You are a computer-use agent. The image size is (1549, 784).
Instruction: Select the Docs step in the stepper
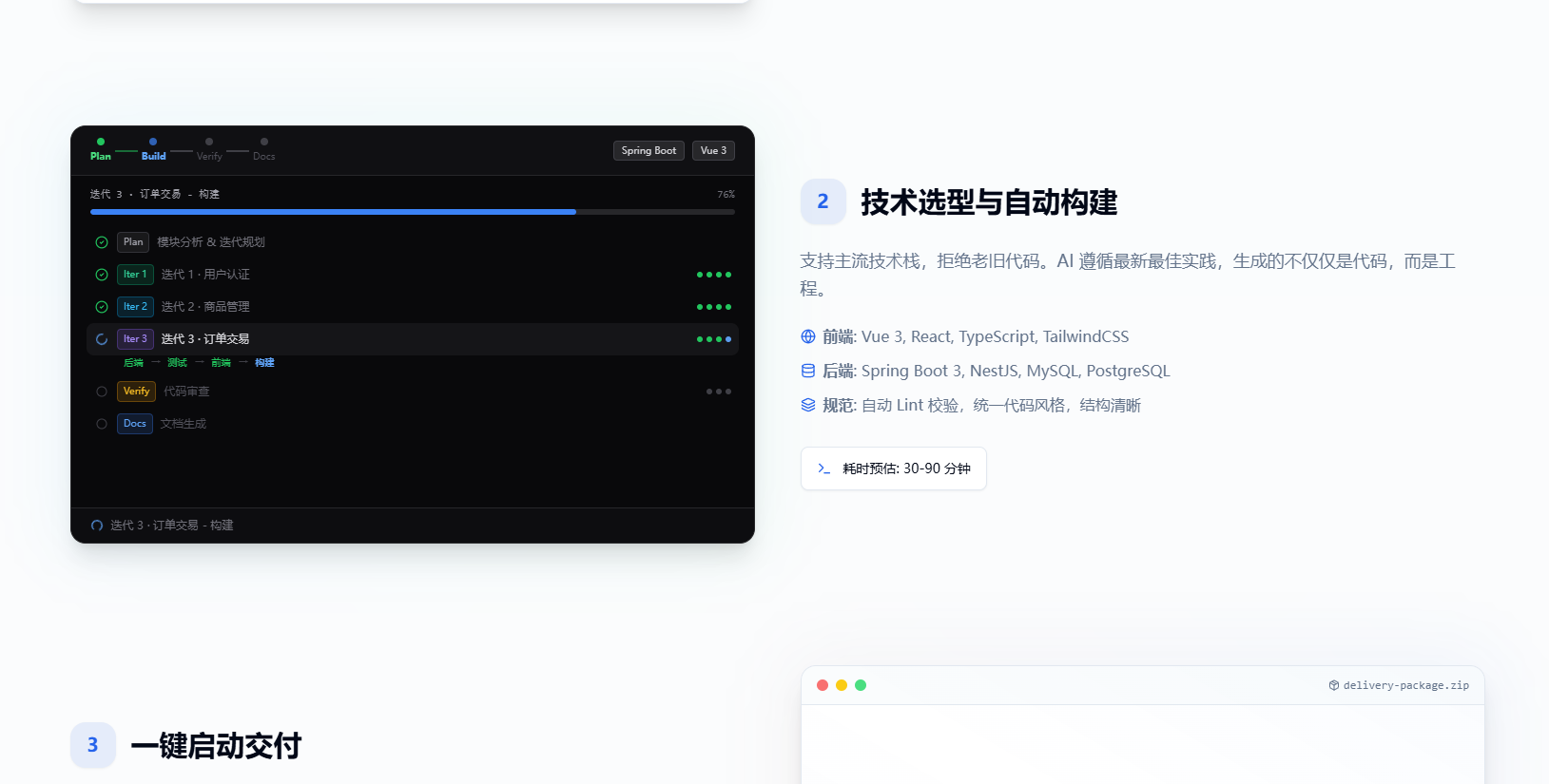[264, 150]
